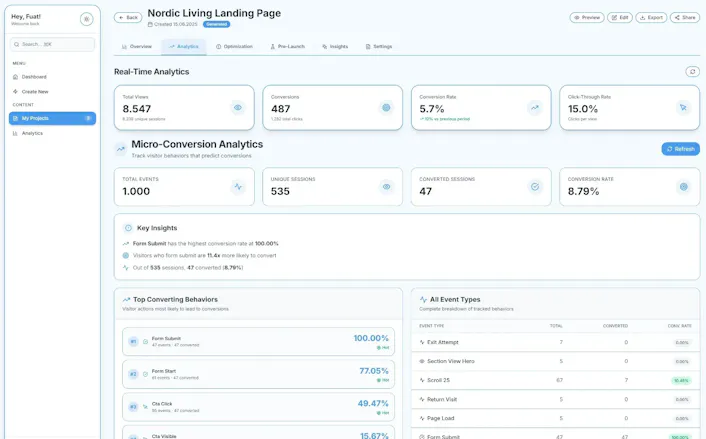
Task: Click the green rate badge on Scroll 25 row
Action: (x=681, y=381)
